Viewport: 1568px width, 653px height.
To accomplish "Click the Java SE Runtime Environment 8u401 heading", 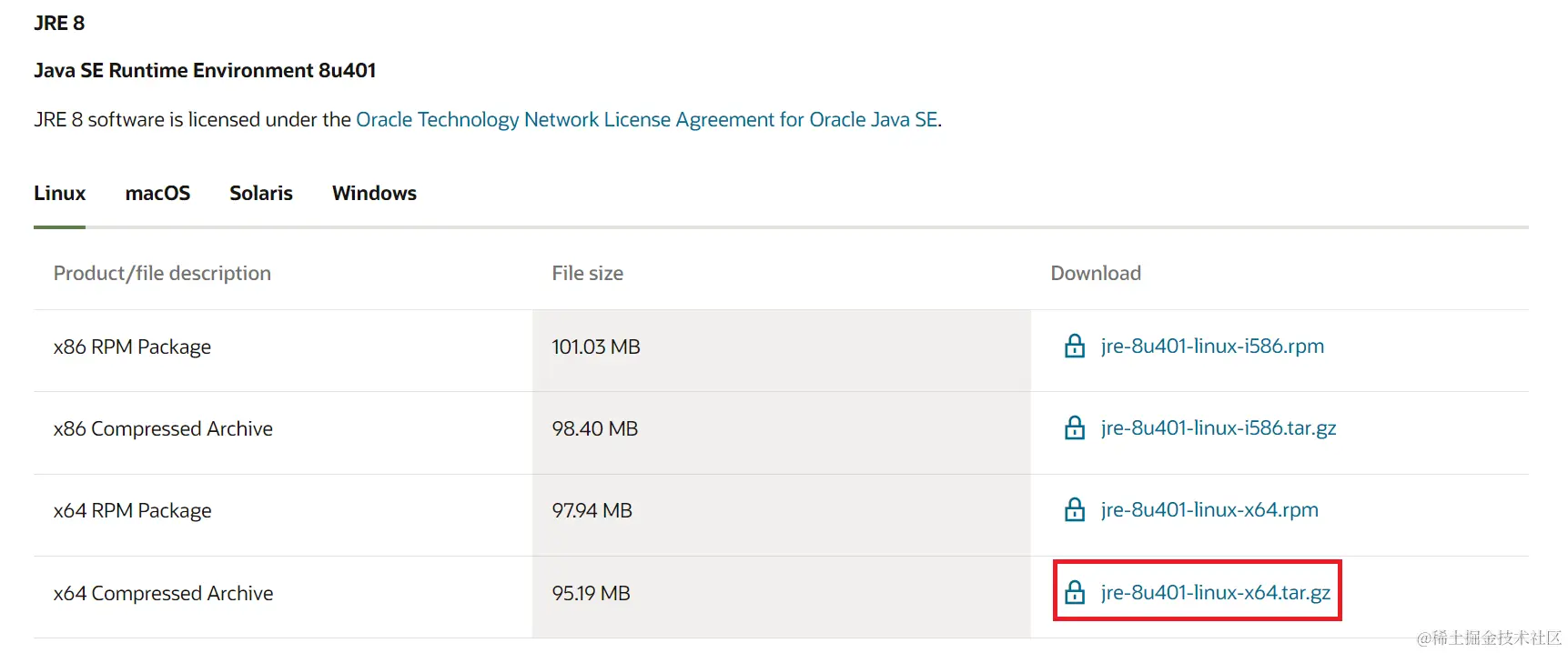I will [205, 70].
